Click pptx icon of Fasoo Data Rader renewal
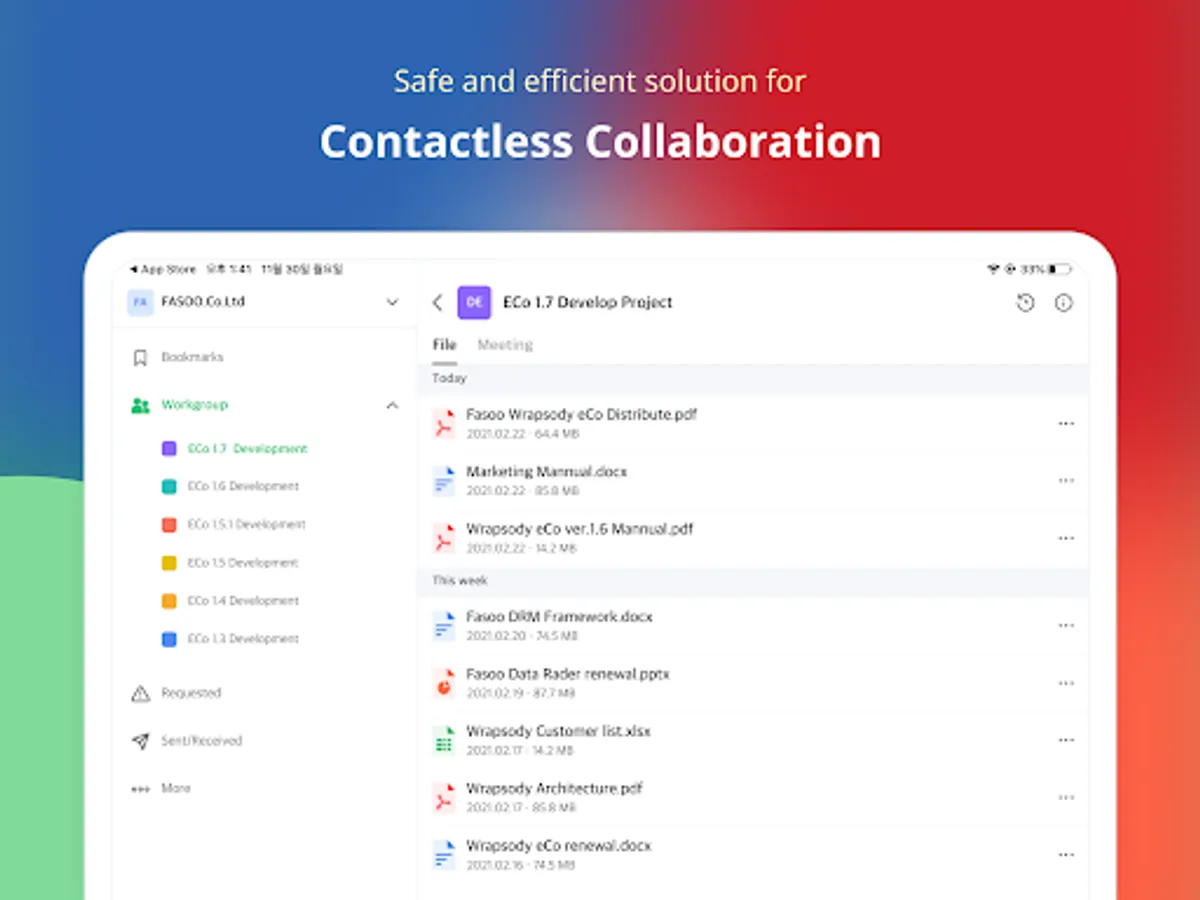The height and width of the screenshot is (900, 1200). coord(443,683)
